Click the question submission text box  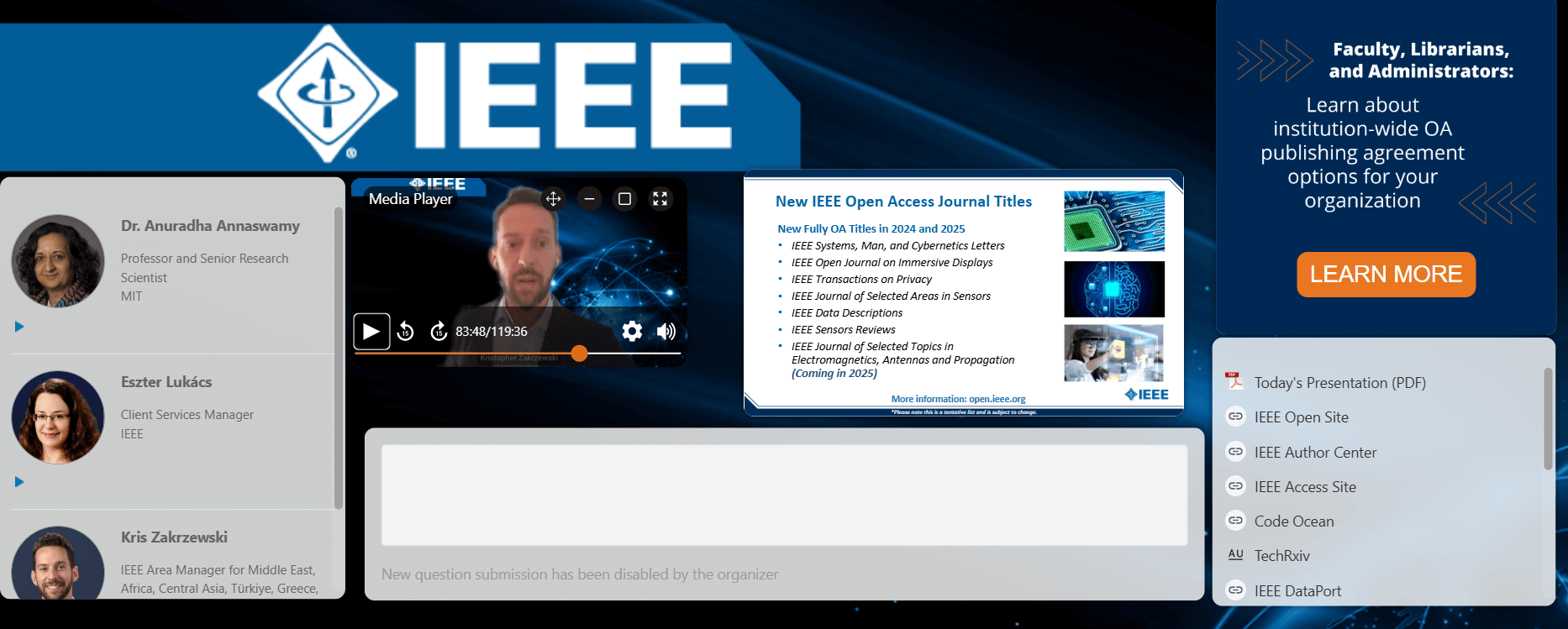click(x=784, y=495)
